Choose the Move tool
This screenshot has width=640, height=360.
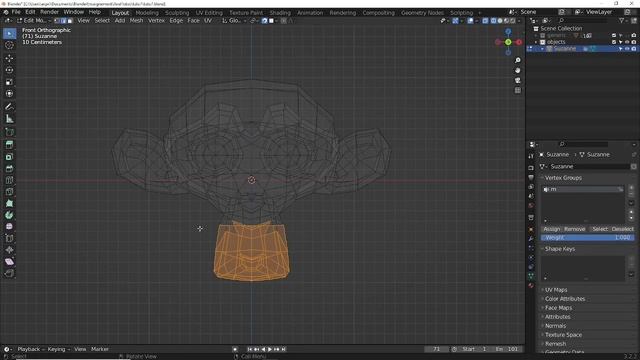pos(9,58)
